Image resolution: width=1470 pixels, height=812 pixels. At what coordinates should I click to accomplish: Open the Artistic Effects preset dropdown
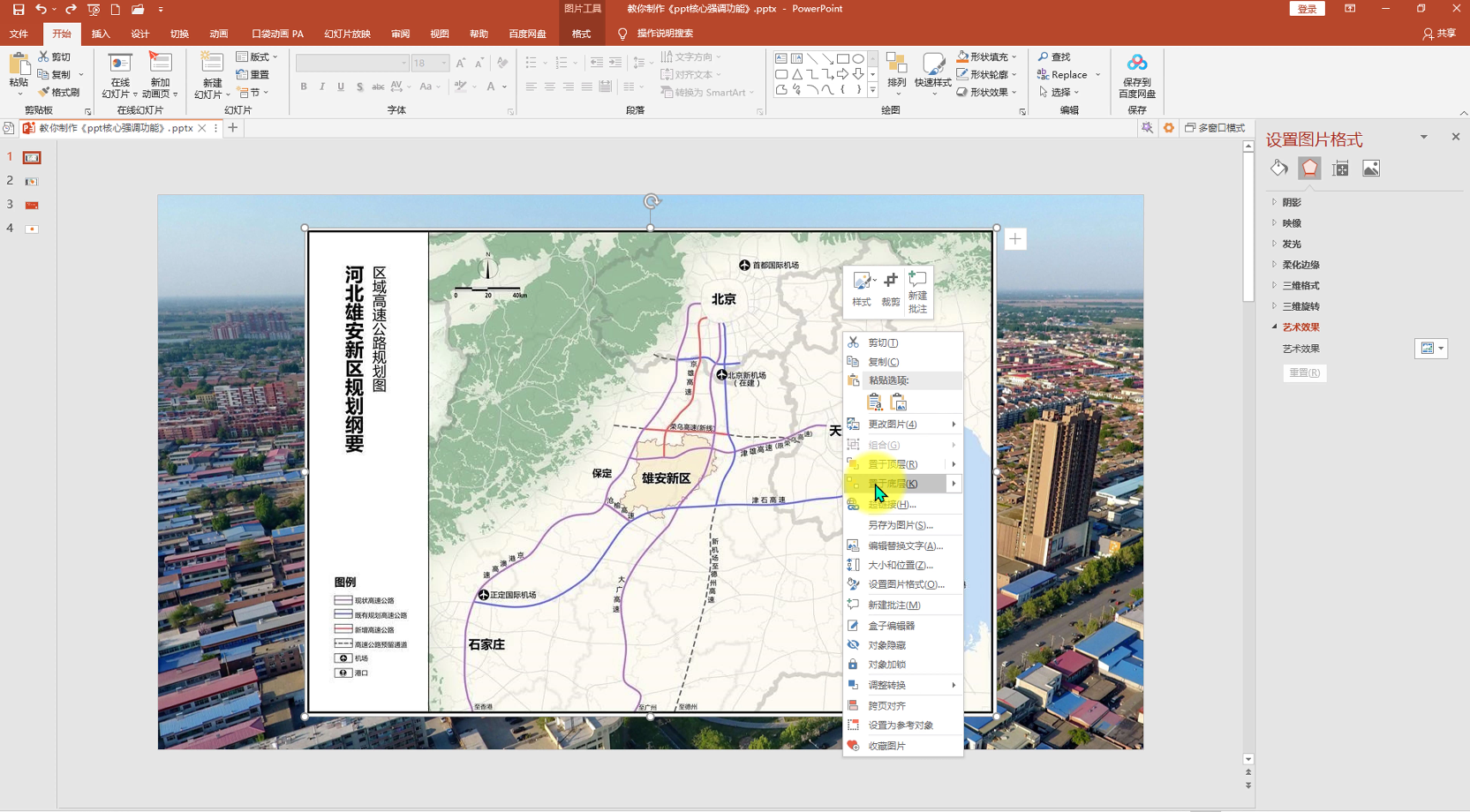[x=1431, y=349]
